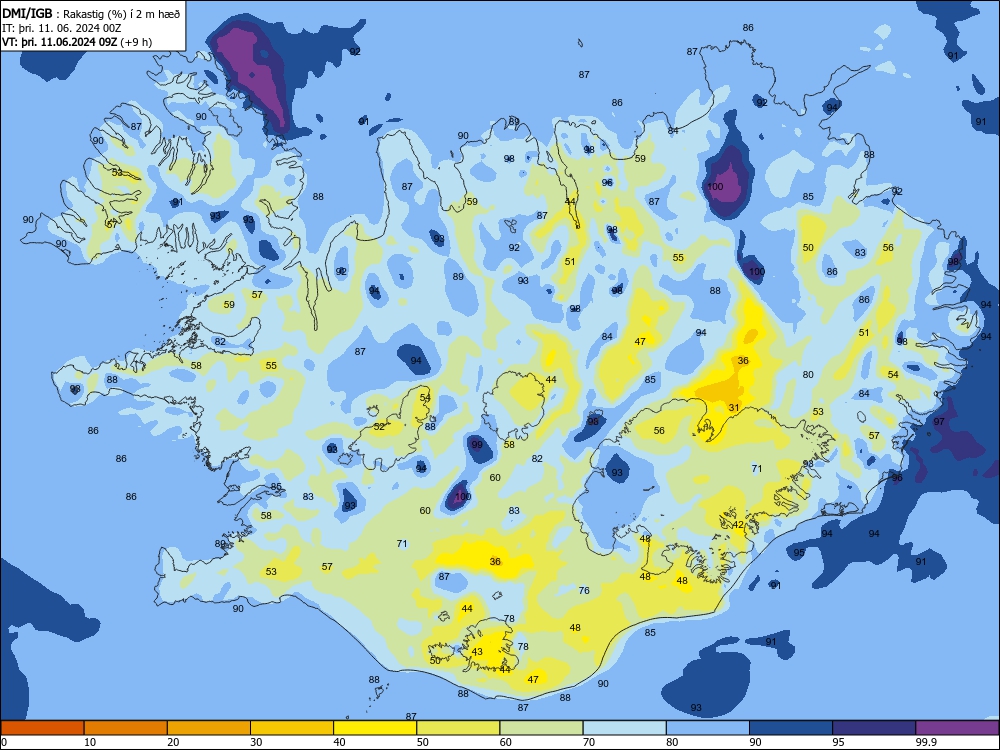Click the legend scale label "10"
Screen dimensions: 1000x750
pyautogui.click(x=90, y=742)
